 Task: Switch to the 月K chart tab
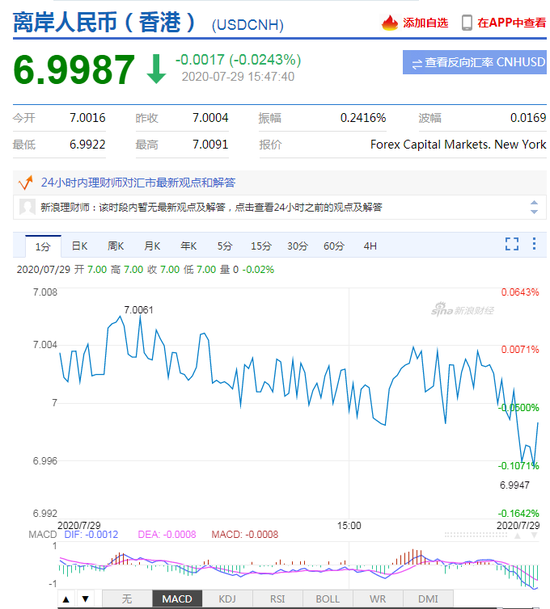152,246
